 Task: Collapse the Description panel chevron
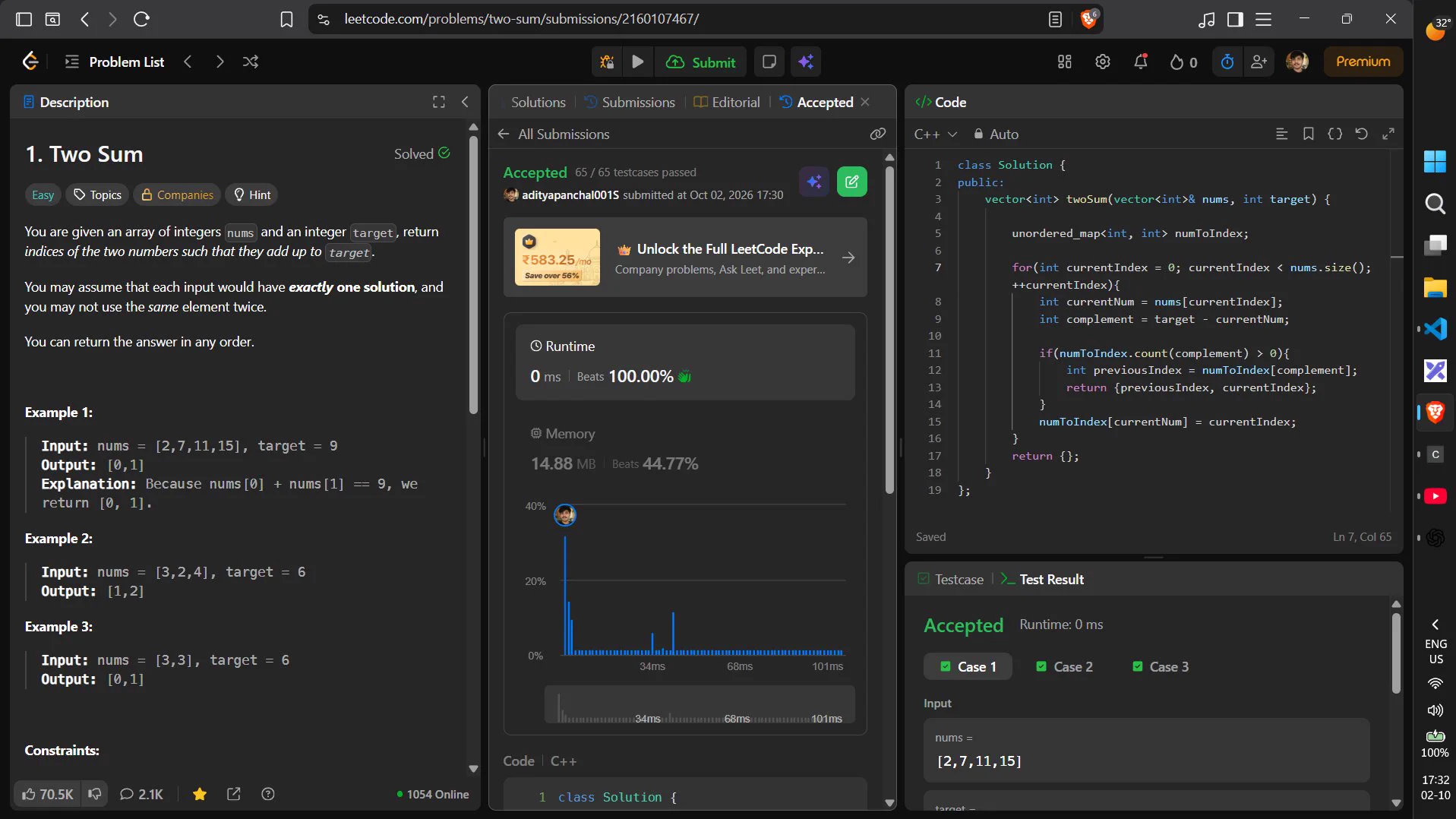[465, 102]
